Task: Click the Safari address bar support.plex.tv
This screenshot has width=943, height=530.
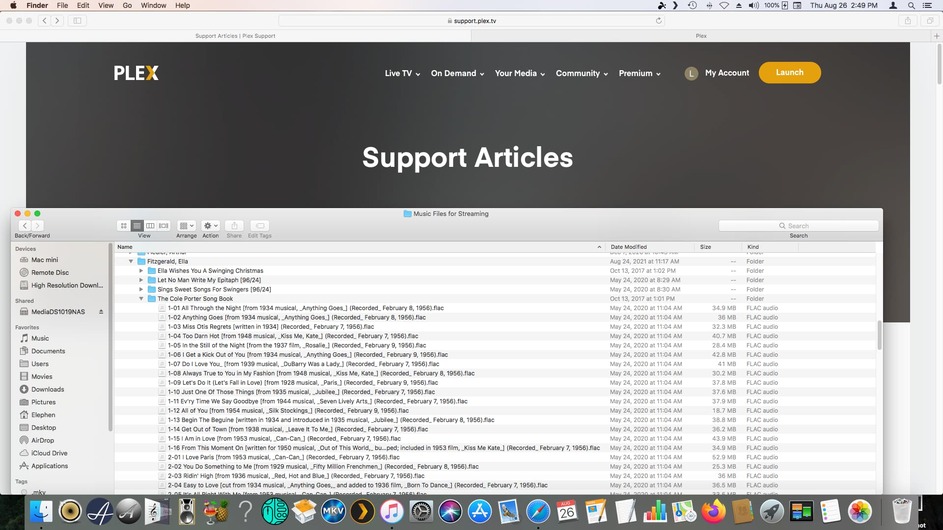Action: [471, 20]
